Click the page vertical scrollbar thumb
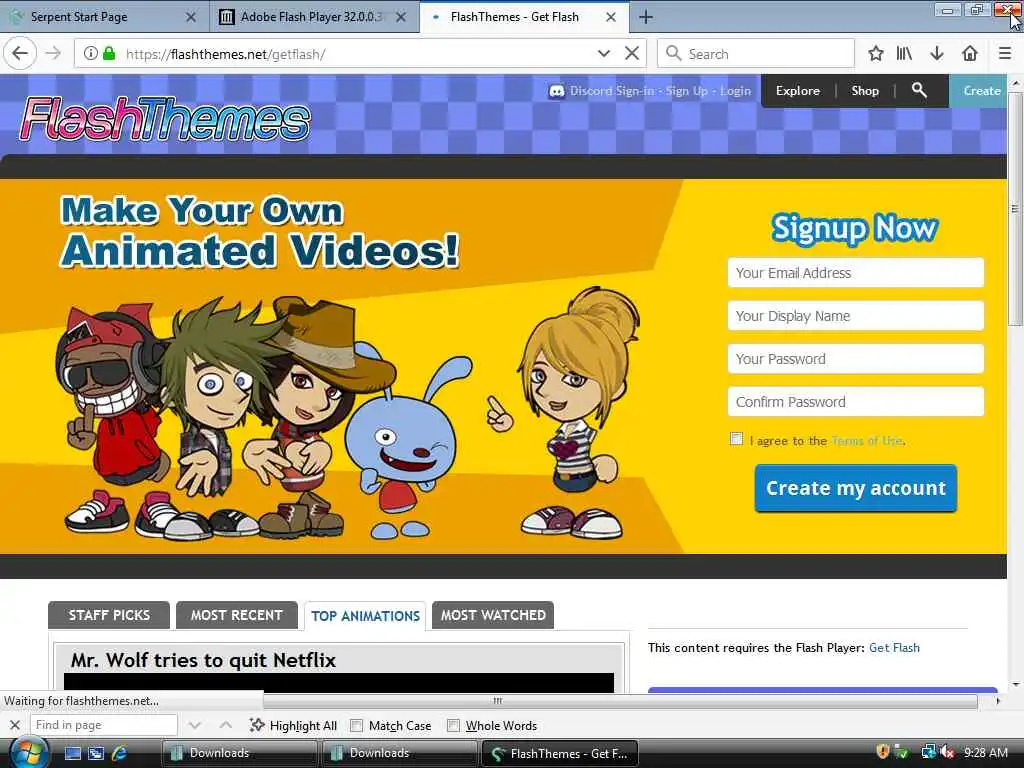Screen dimensions: 1024x768 click(x=1015, y=209)
